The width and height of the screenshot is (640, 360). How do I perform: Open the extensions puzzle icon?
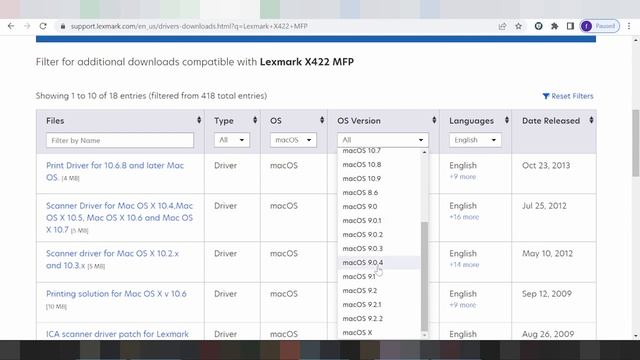click(554, 26)
